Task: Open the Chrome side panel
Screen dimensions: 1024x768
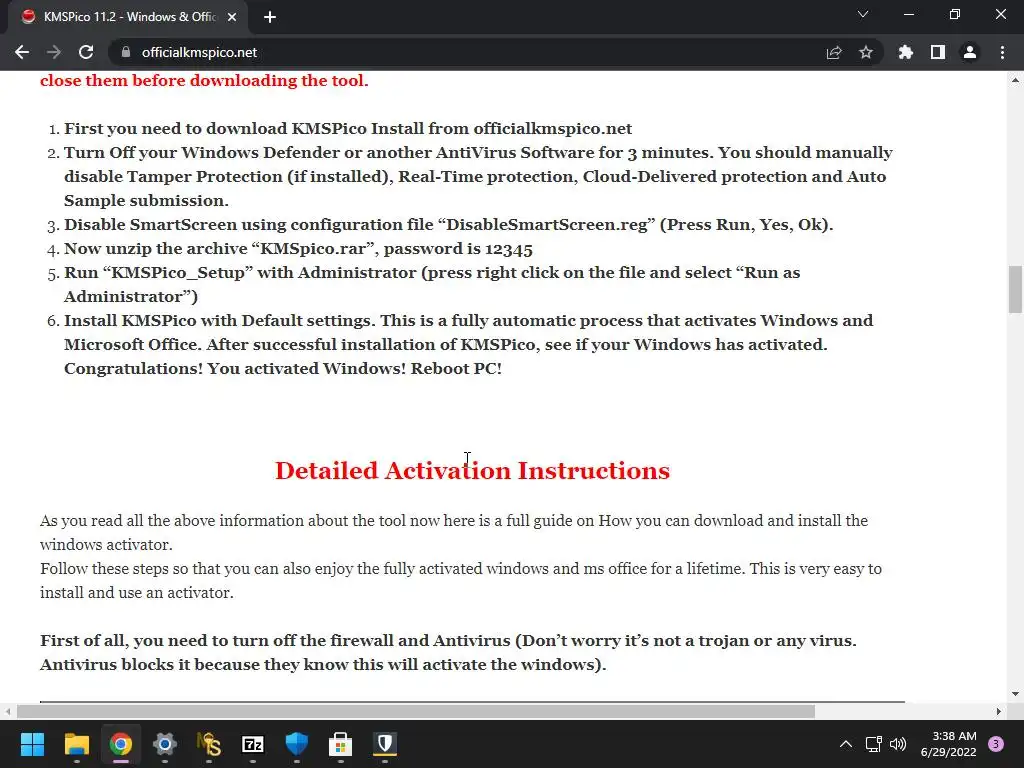Action: [x=938, y=52]
